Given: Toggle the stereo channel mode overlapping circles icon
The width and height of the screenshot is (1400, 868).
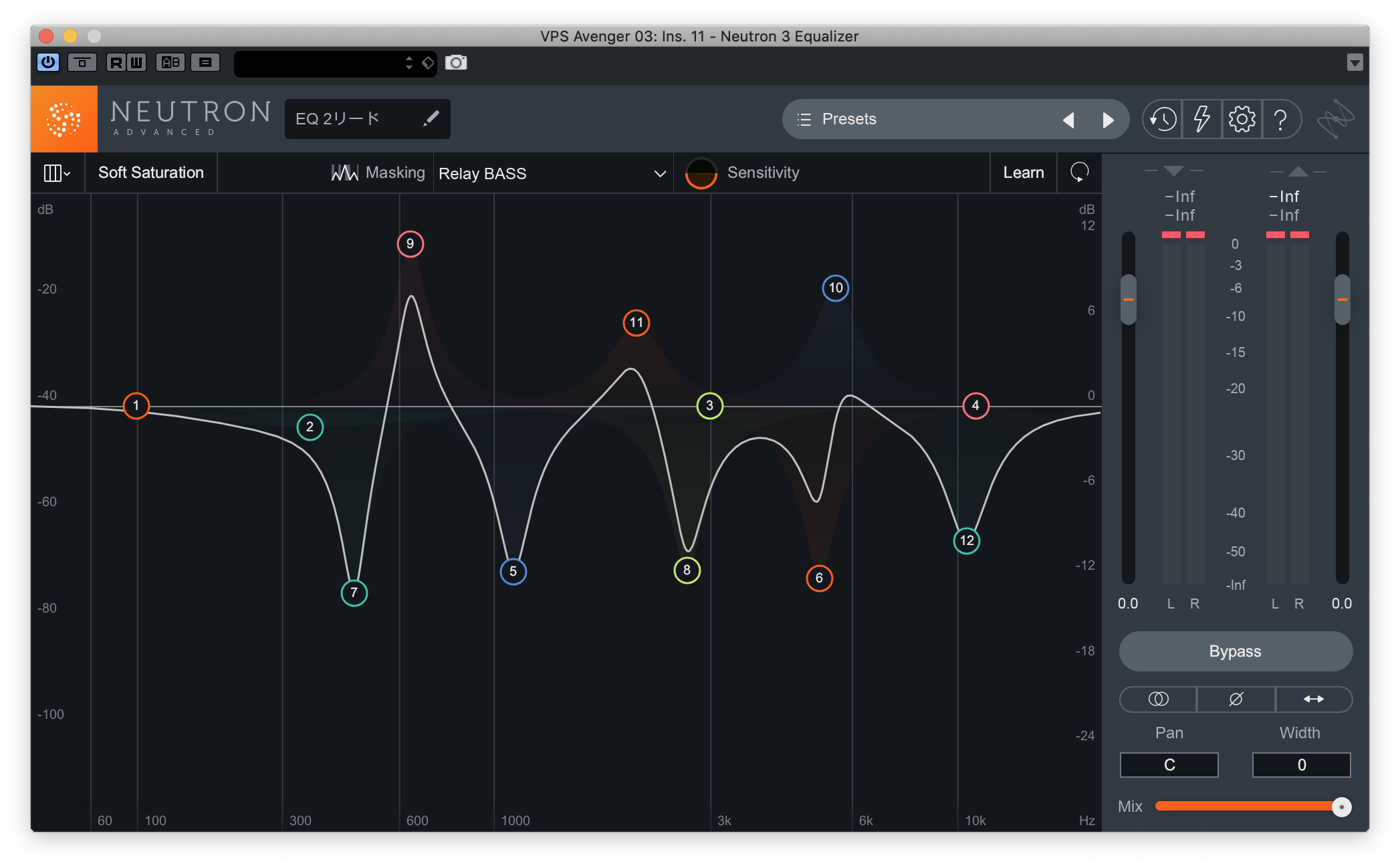Looking at the screenshot, I should coord(1158,699).
